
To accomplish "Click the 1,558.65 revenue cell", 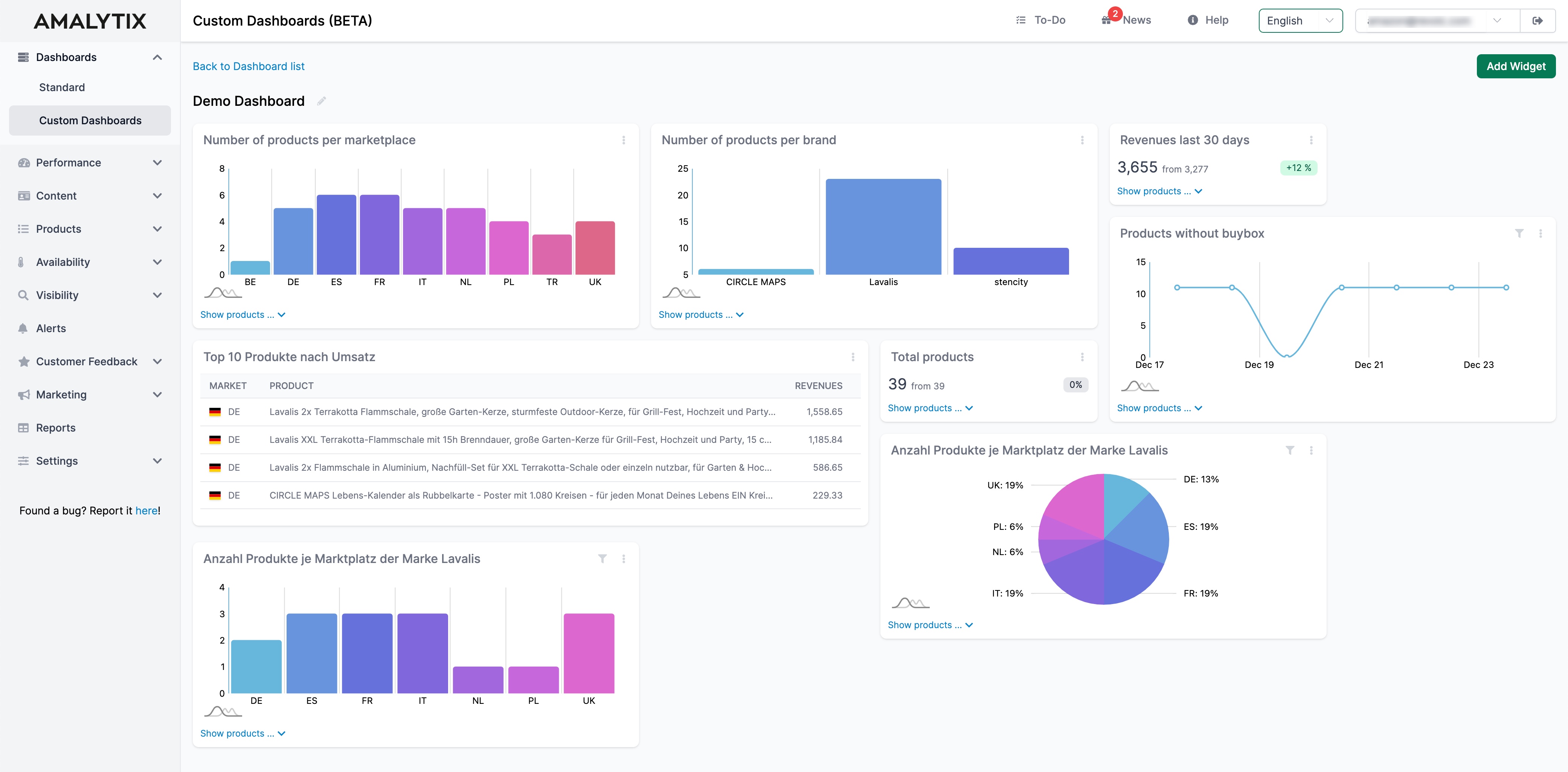I will [x=824, y=412].
